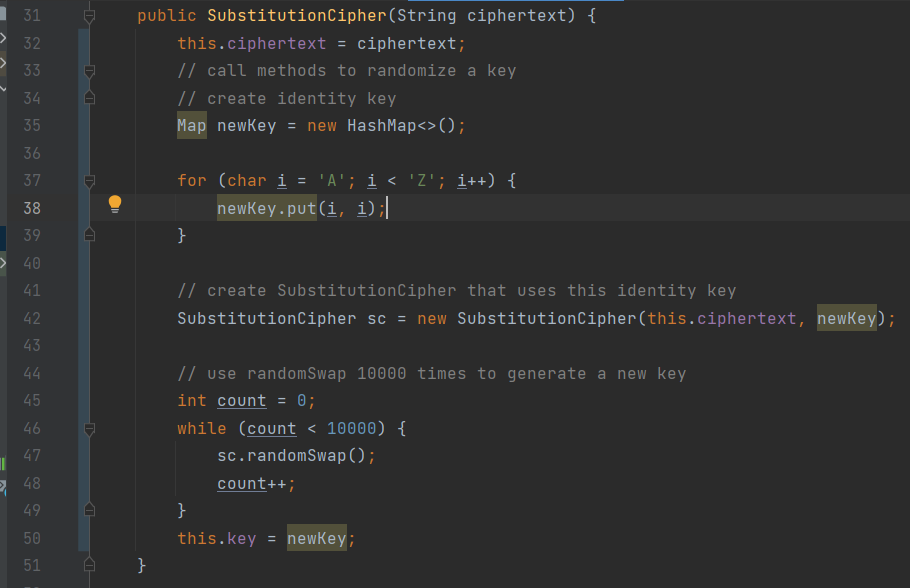910x588 pixels.
Task: Click count++ on line 48
Action: click(x=252, y=484)
